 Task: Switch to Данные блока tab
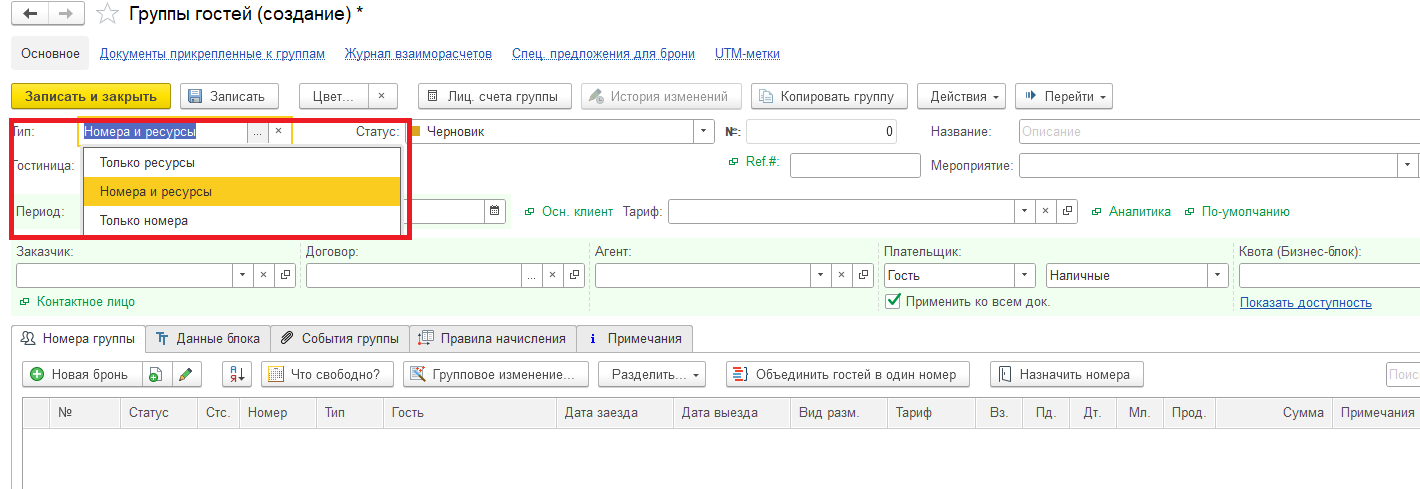click(209, 338)
